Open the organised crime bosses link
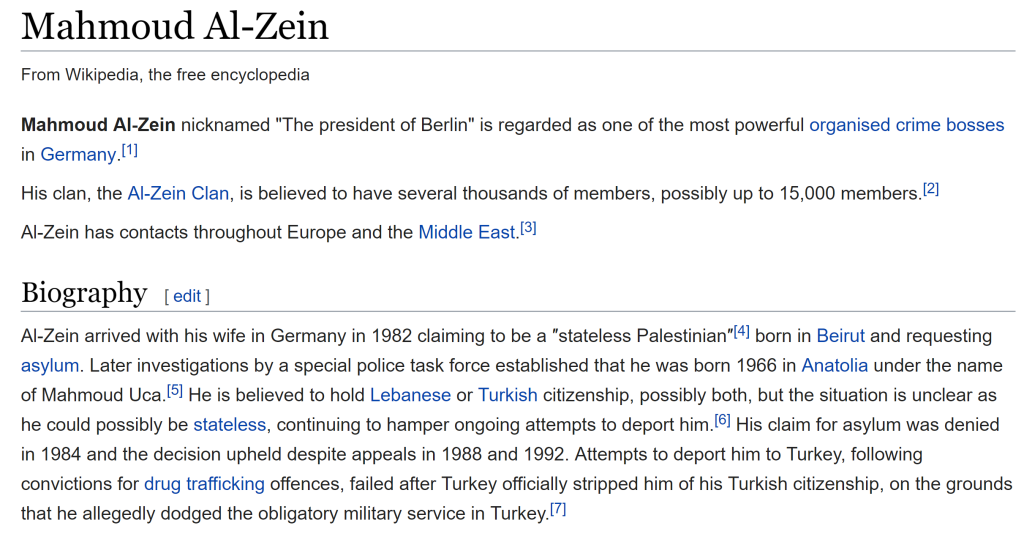Image resolution: width=1024 pixels, height=534 pixels. click(906, 125)
